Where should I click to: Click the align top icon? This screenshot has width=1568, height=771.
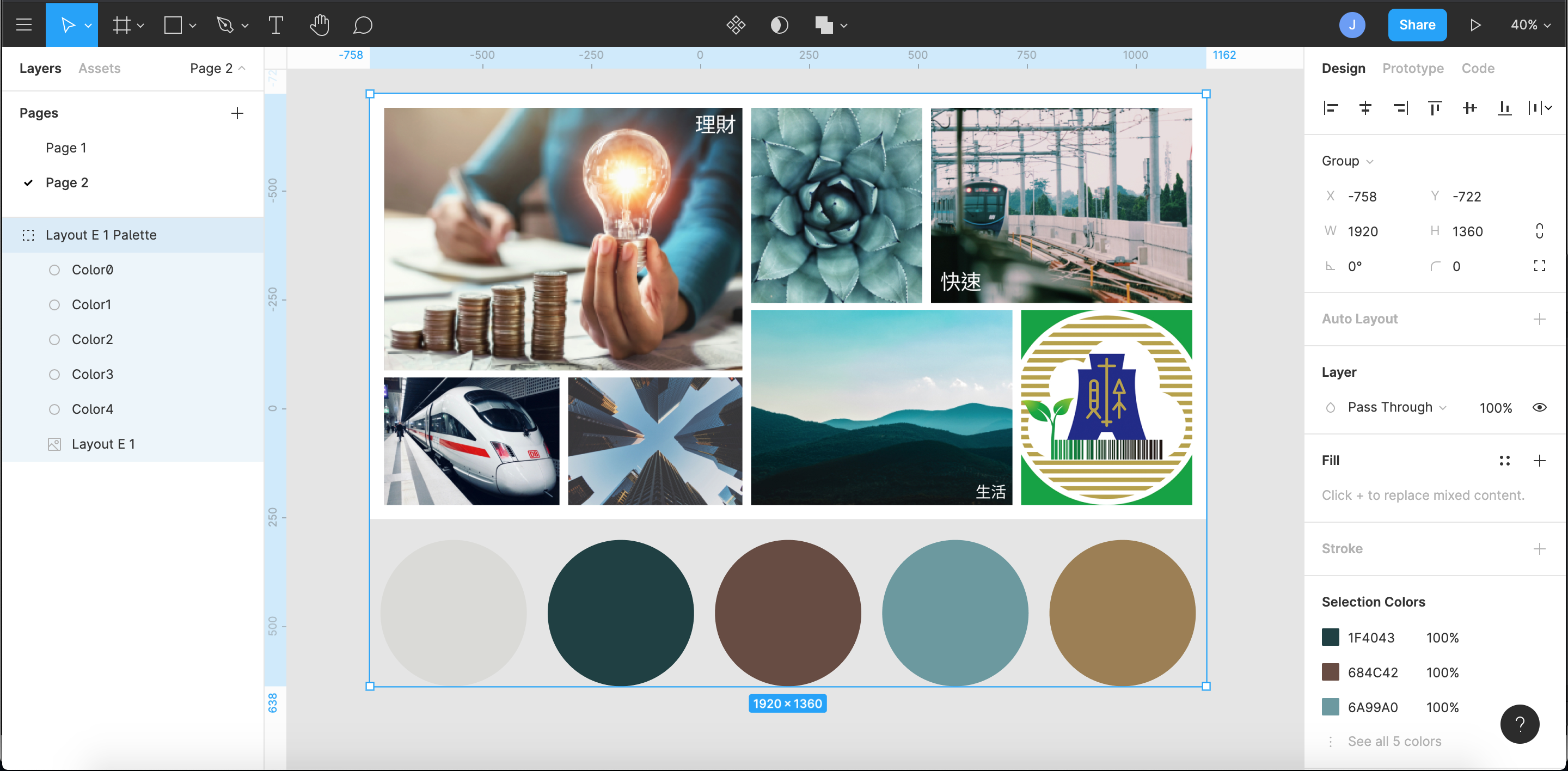(1435, 108)
